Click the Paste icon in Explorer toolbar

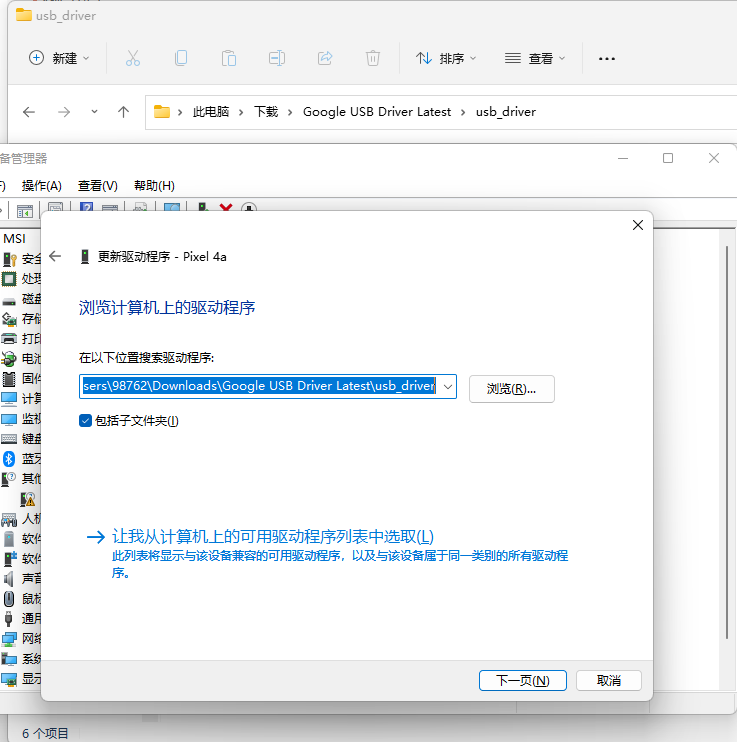[x=229, y=58]
